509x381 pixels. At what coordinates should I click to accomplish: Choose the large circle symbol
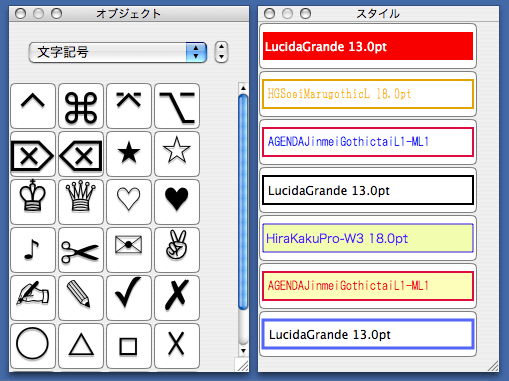point(33,346)
